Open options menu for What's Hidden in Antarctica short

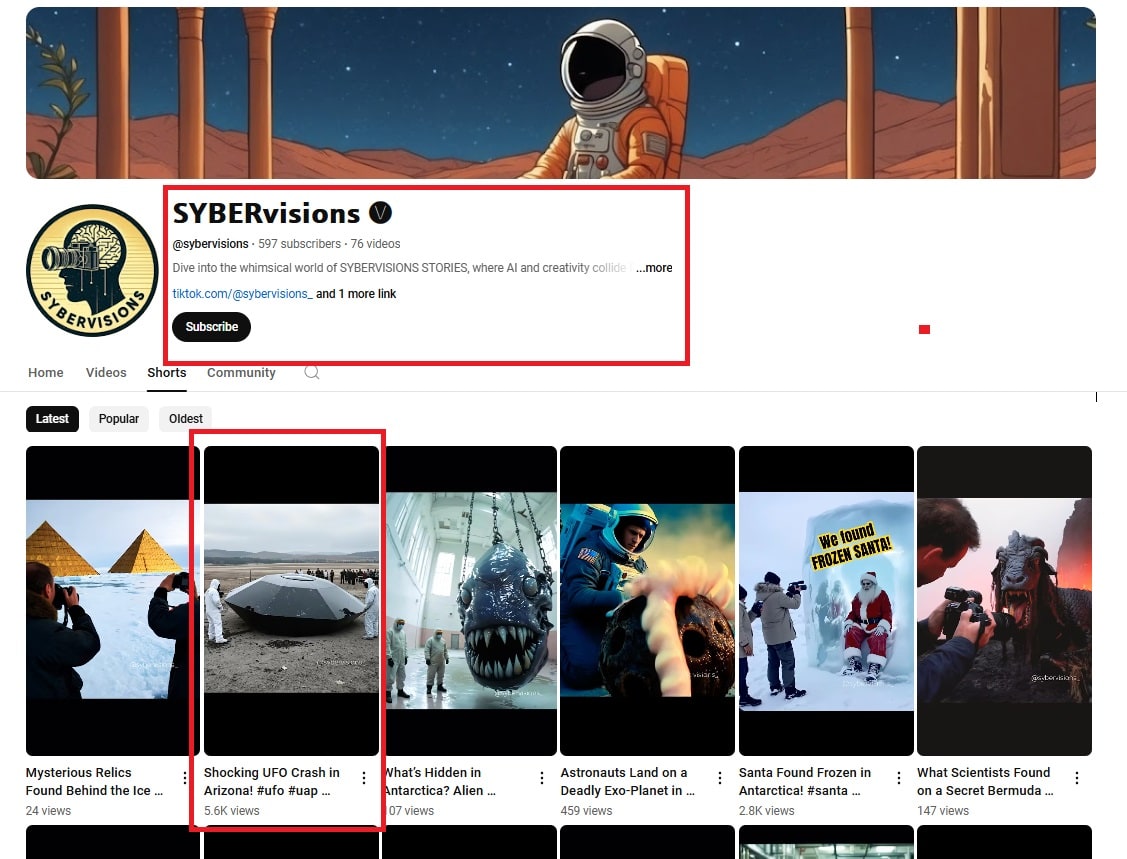(542, 778)
